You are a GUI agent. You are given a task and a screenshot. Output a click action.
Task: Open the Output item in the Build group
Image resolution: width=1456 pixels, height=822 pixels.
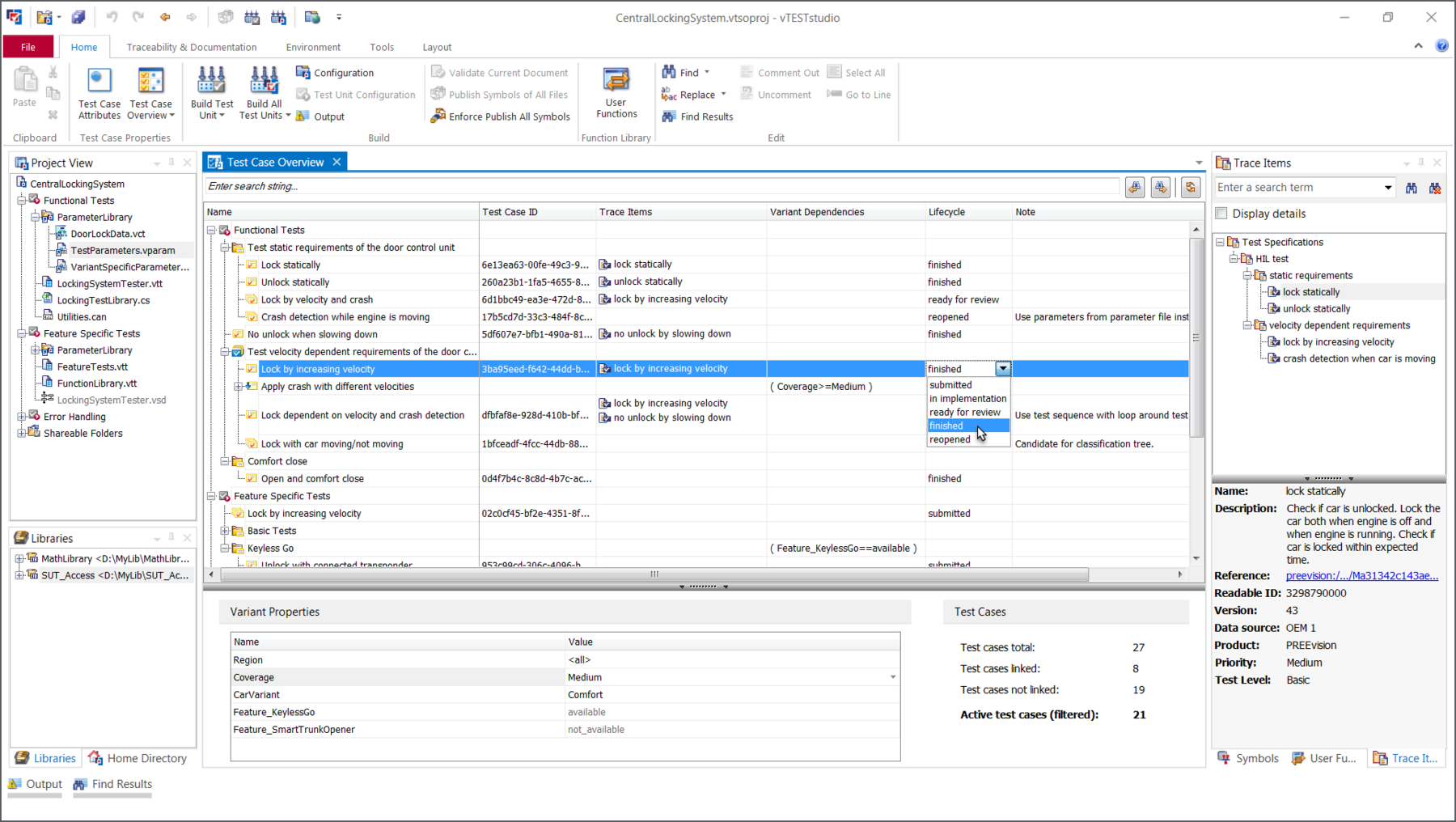pos(321,117)
